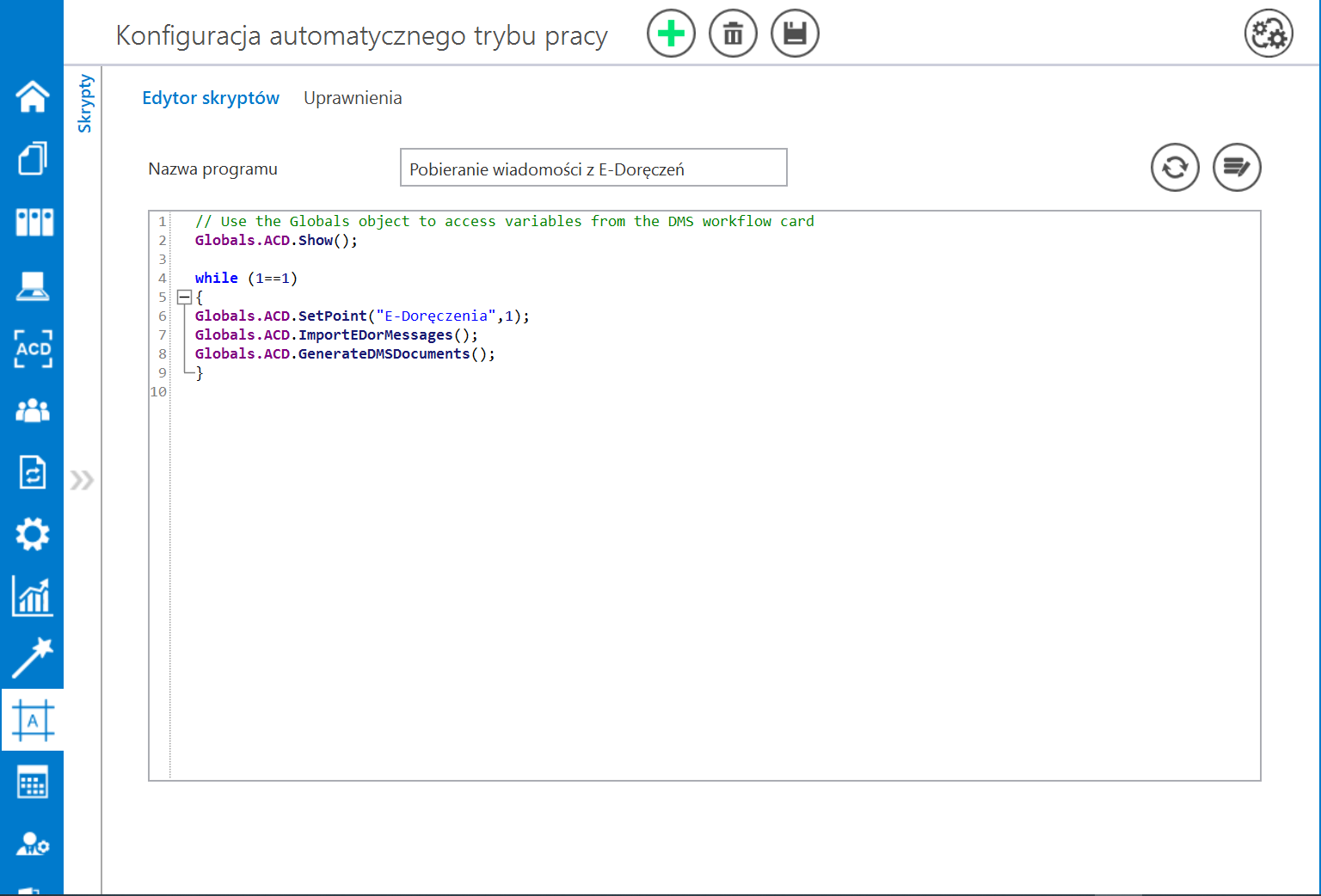Screen dimensions: 1321x896
Task: Open the gears configuration icon top right
Action: [x=1269, y=34]
